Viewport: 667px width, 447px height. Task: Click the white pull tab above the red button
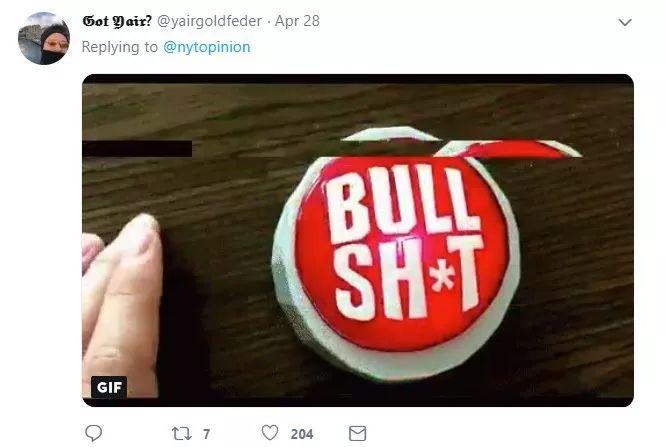tap(391, 134)
